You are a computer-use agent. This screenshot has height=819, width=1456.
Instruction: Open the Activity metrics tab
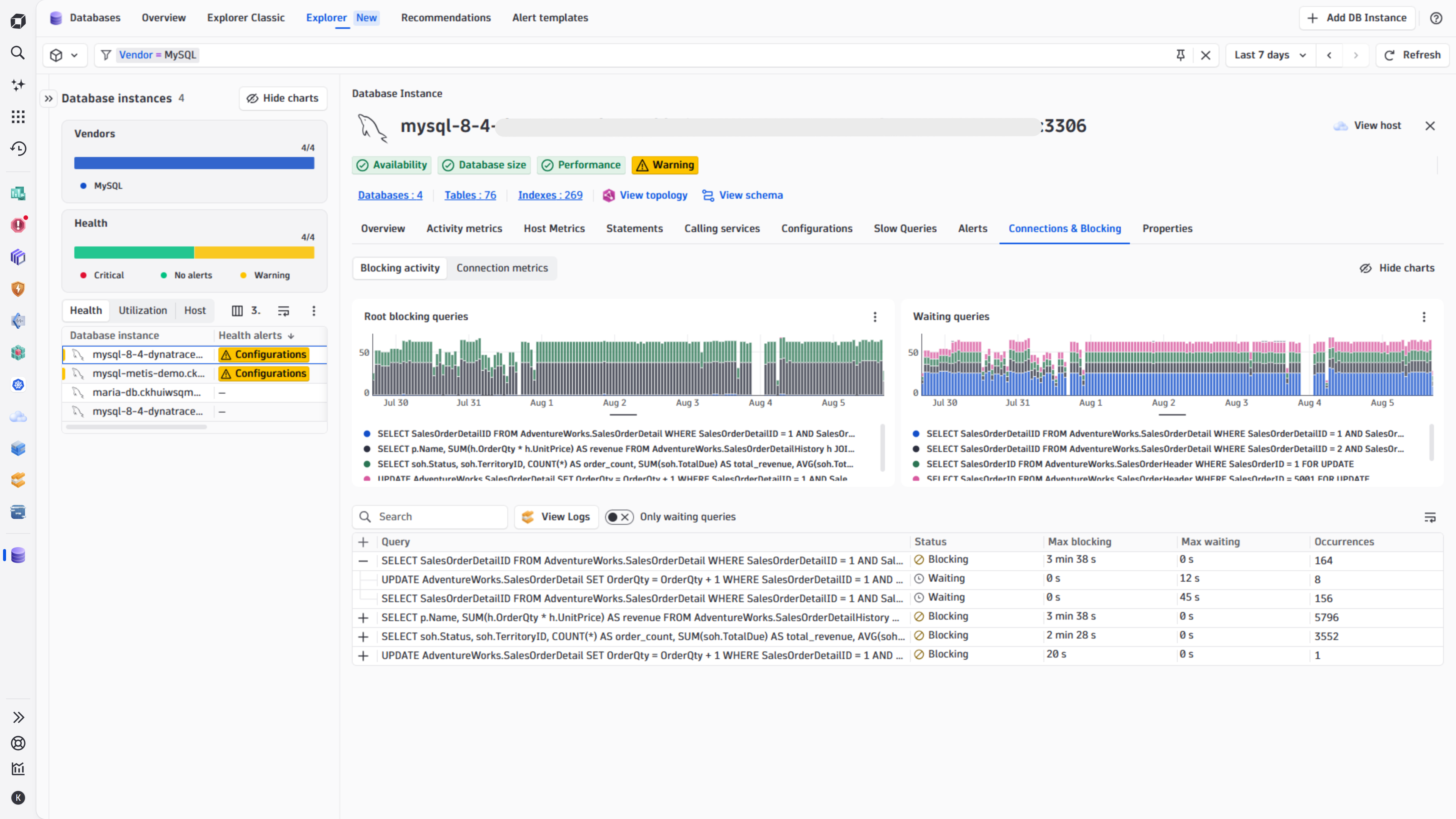[x=464, y=228]
